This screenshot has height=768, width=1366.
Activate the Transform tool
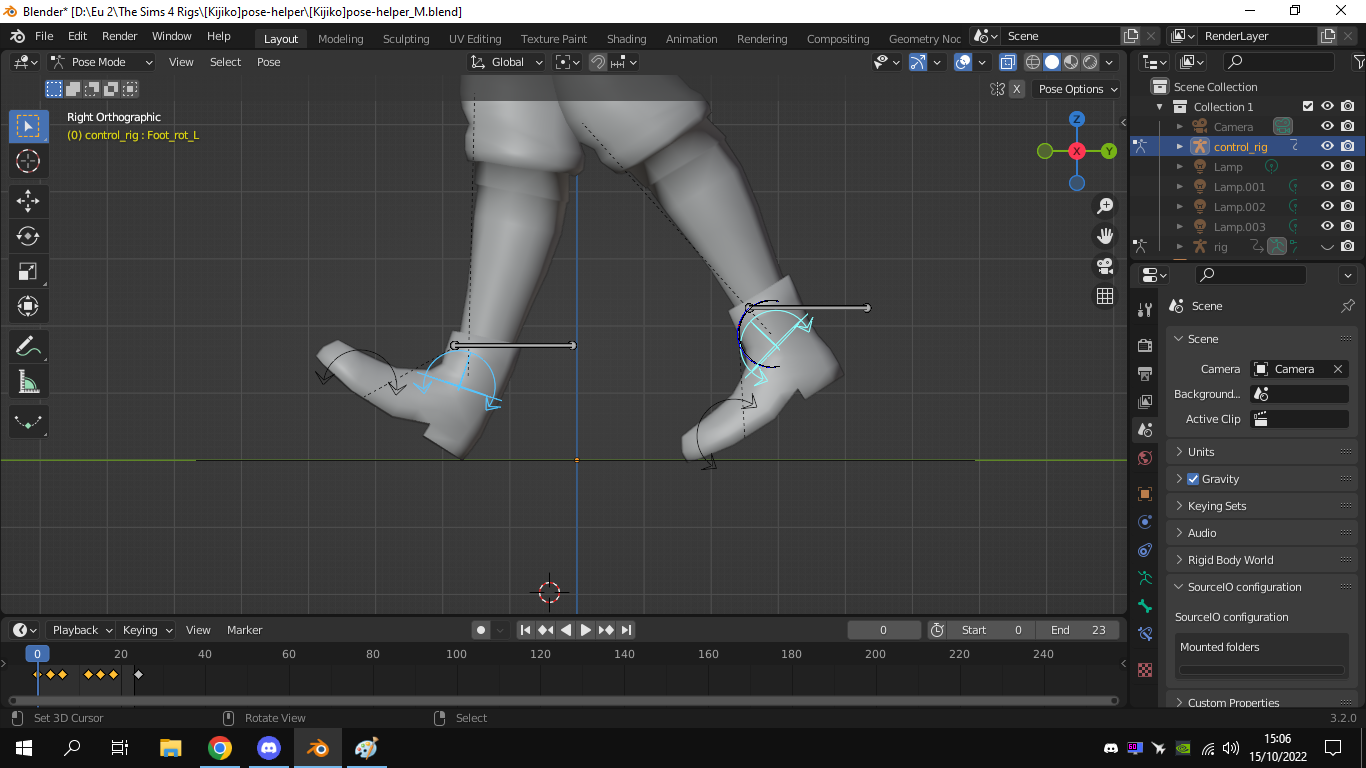pos(28,306)
